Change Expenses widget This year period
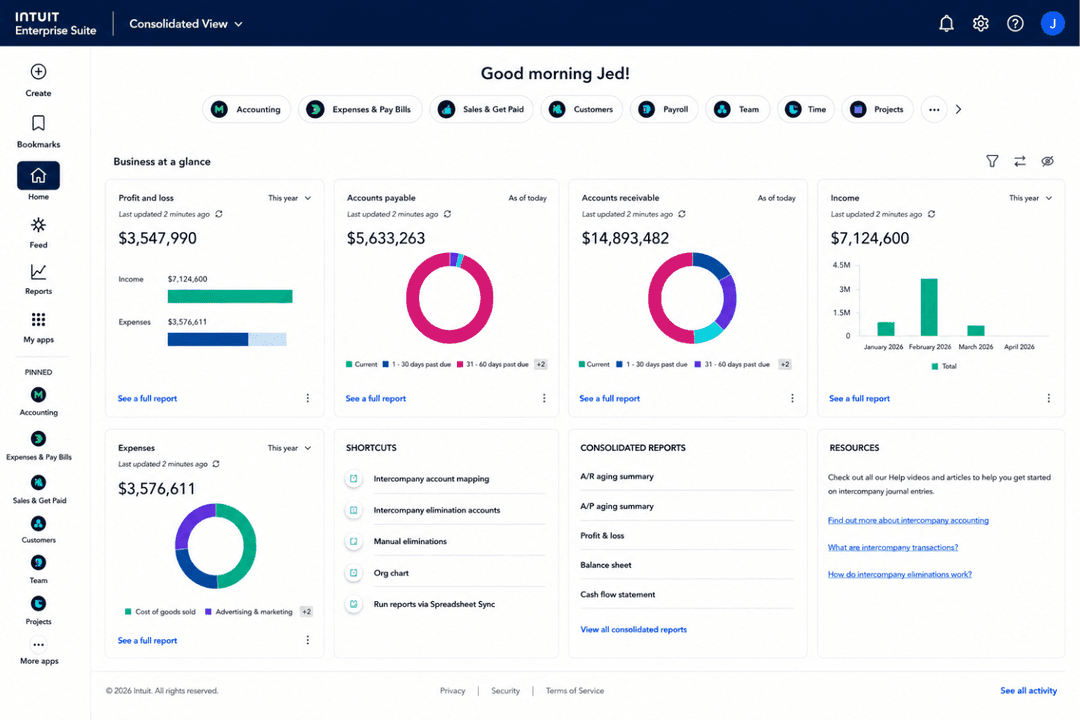The image size is (1080, 720). click(x=289, y=448)
